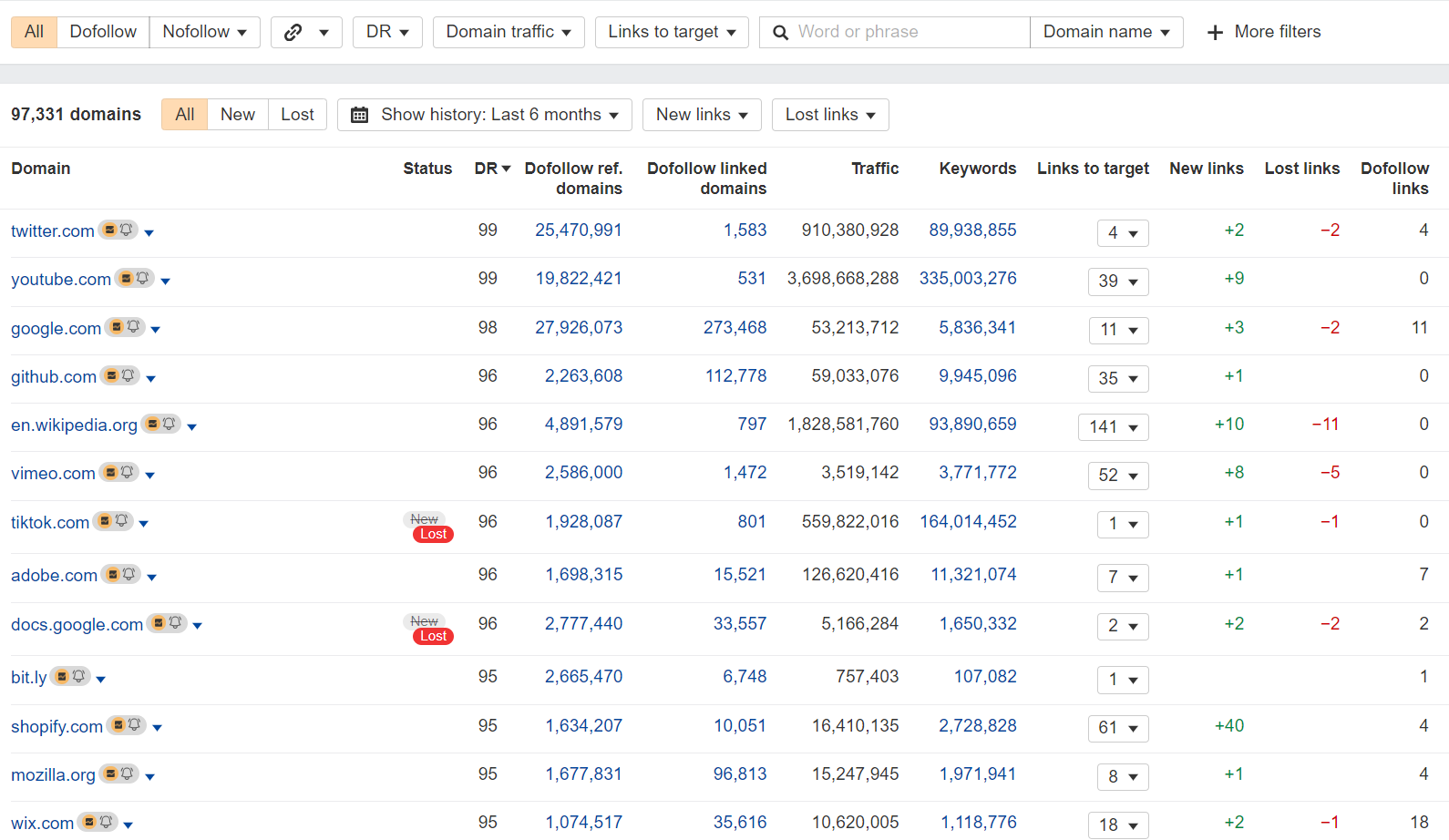Click the chart icon next to google.com
The width and height of the screenshot is (1449, 840).
pyautogui.click(x=117, y=326)
